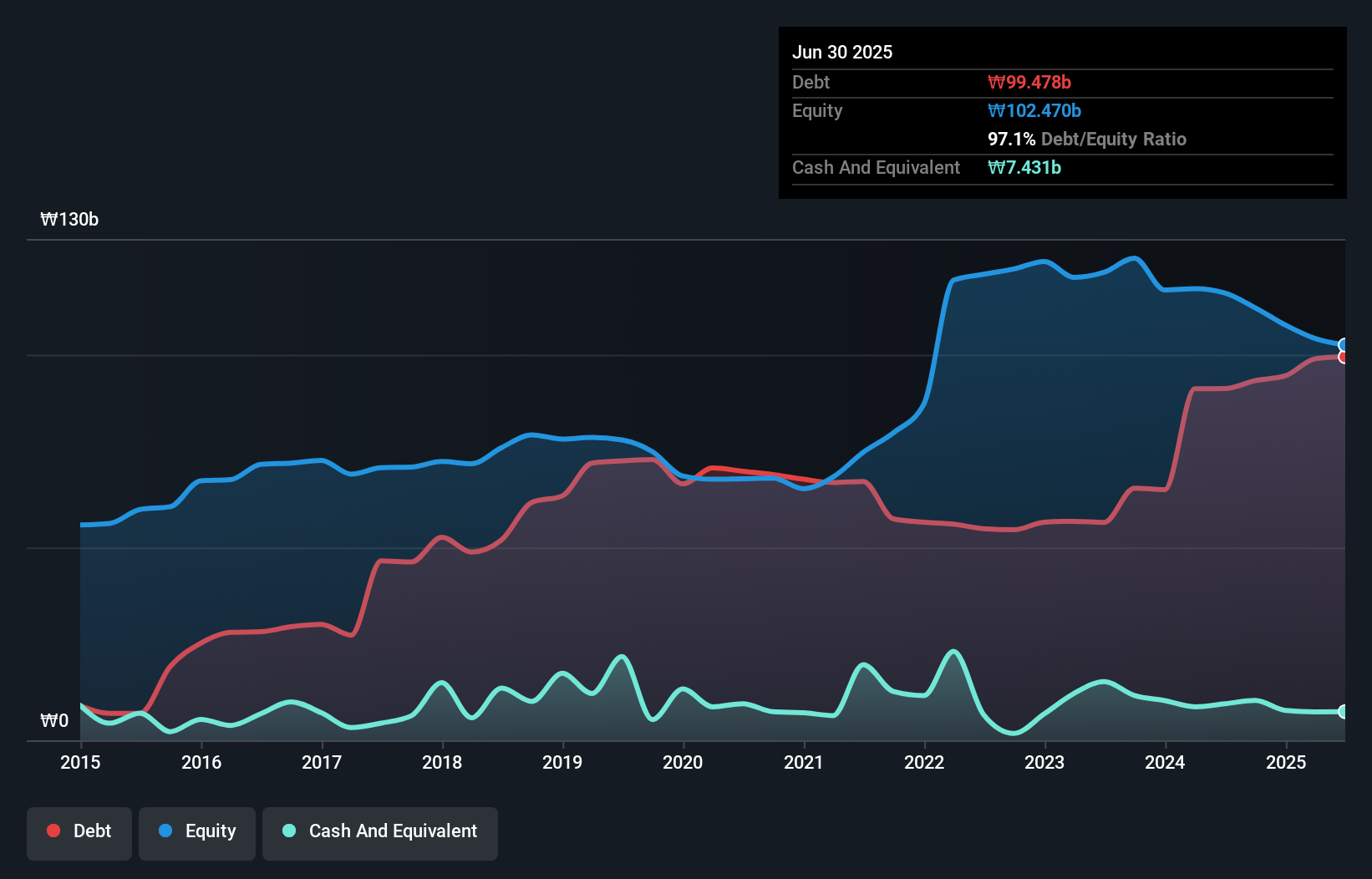Click the red Debt legend dot

[52, 831]
